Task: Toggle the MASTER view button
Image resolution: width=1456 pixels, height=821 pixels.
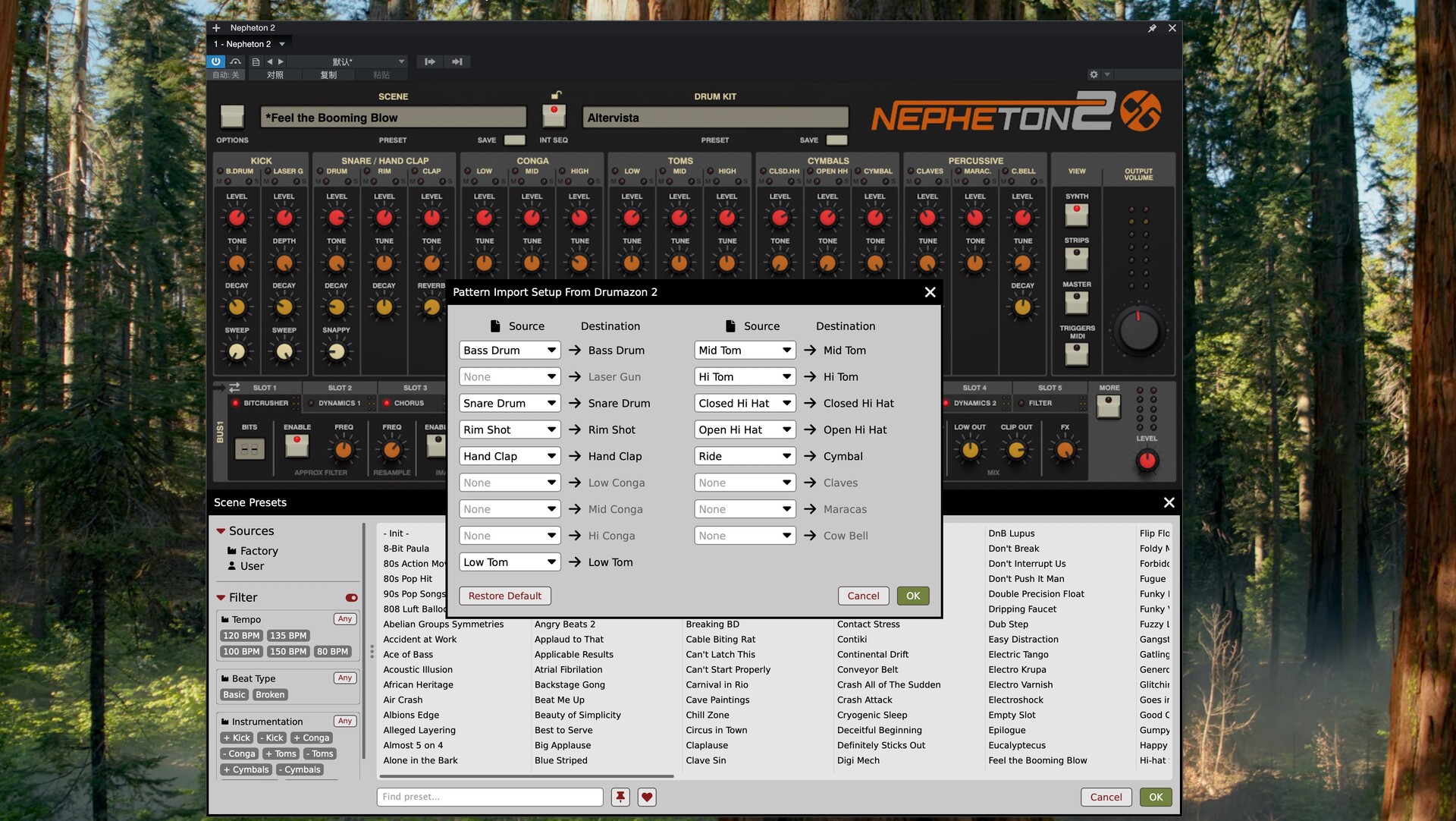Action: click(x=1077, y=303)
